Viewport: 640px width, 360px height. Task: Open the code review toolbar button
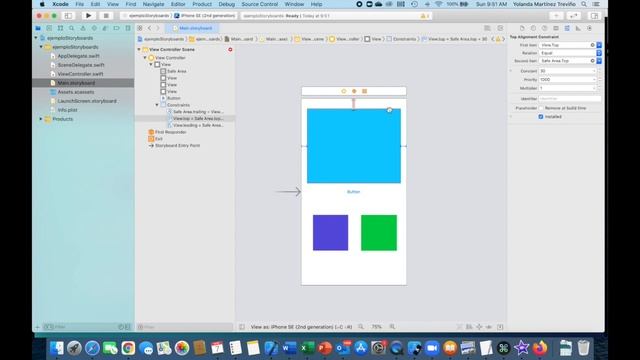(574, 16)
